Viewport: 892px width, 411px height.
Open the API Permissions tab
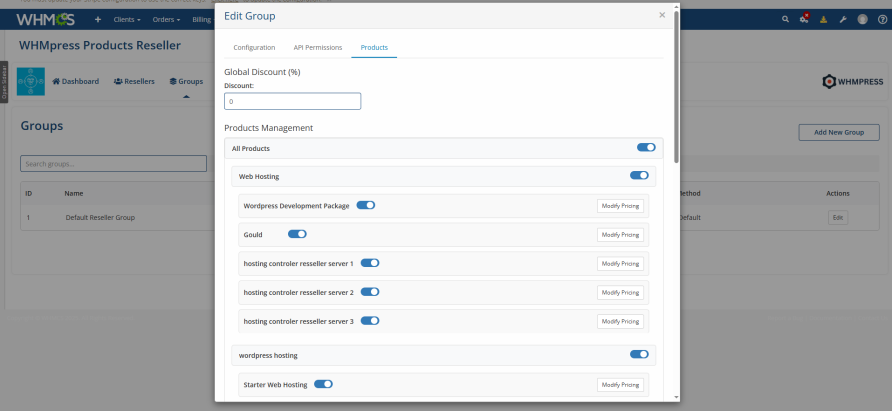click(317, 47)
